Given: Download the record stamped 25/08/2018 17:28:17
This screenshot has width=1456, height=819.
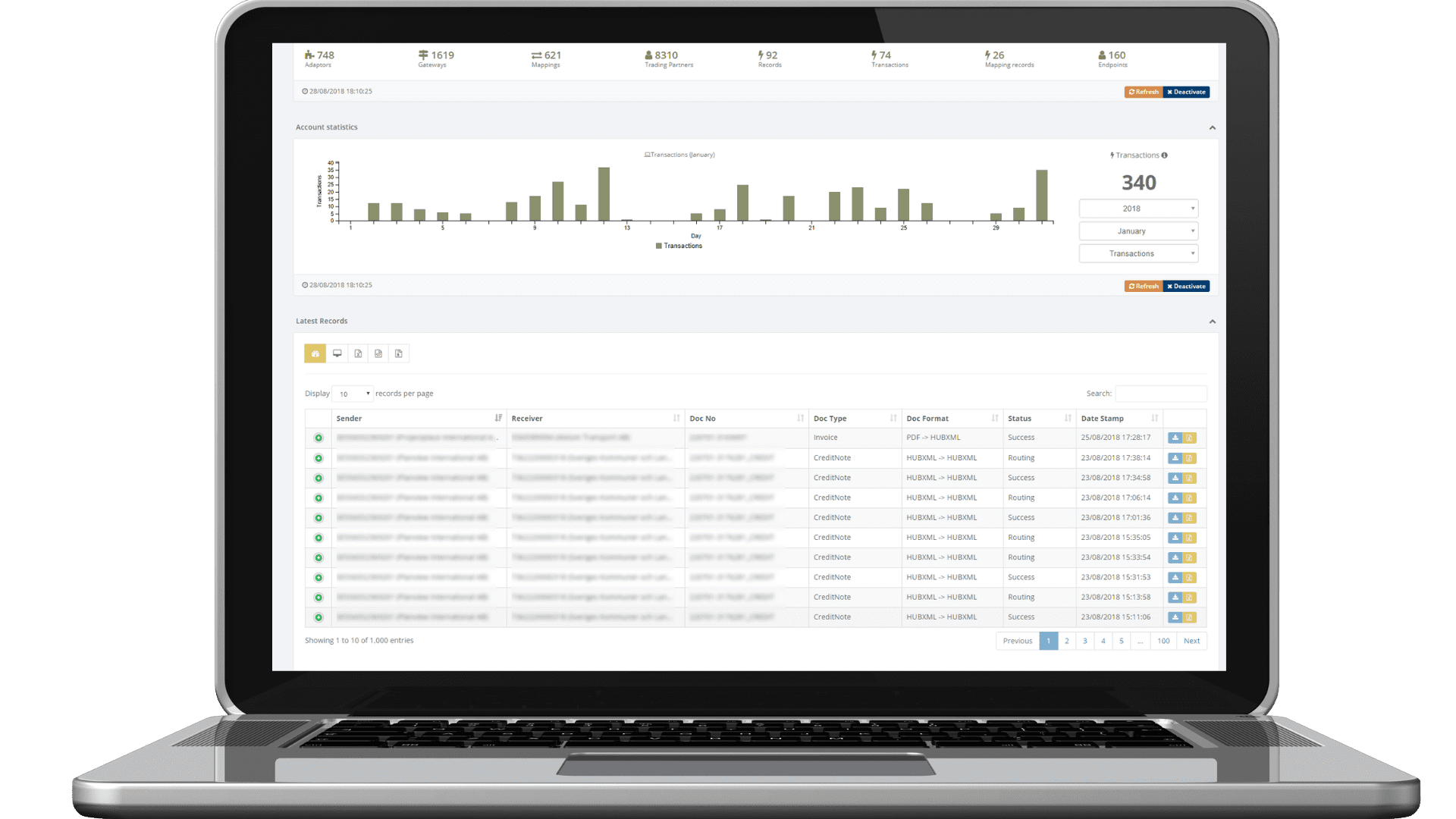Looking at the screenshot, I should click(x=1175, y=438).
